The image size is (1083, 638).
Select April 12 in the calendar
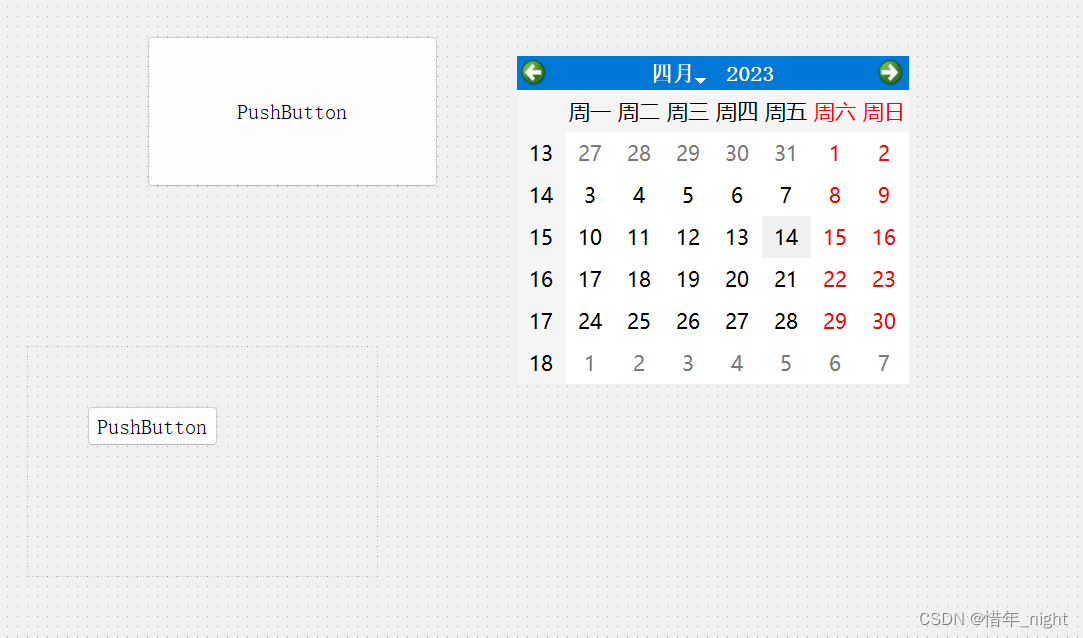pos(688,237)
